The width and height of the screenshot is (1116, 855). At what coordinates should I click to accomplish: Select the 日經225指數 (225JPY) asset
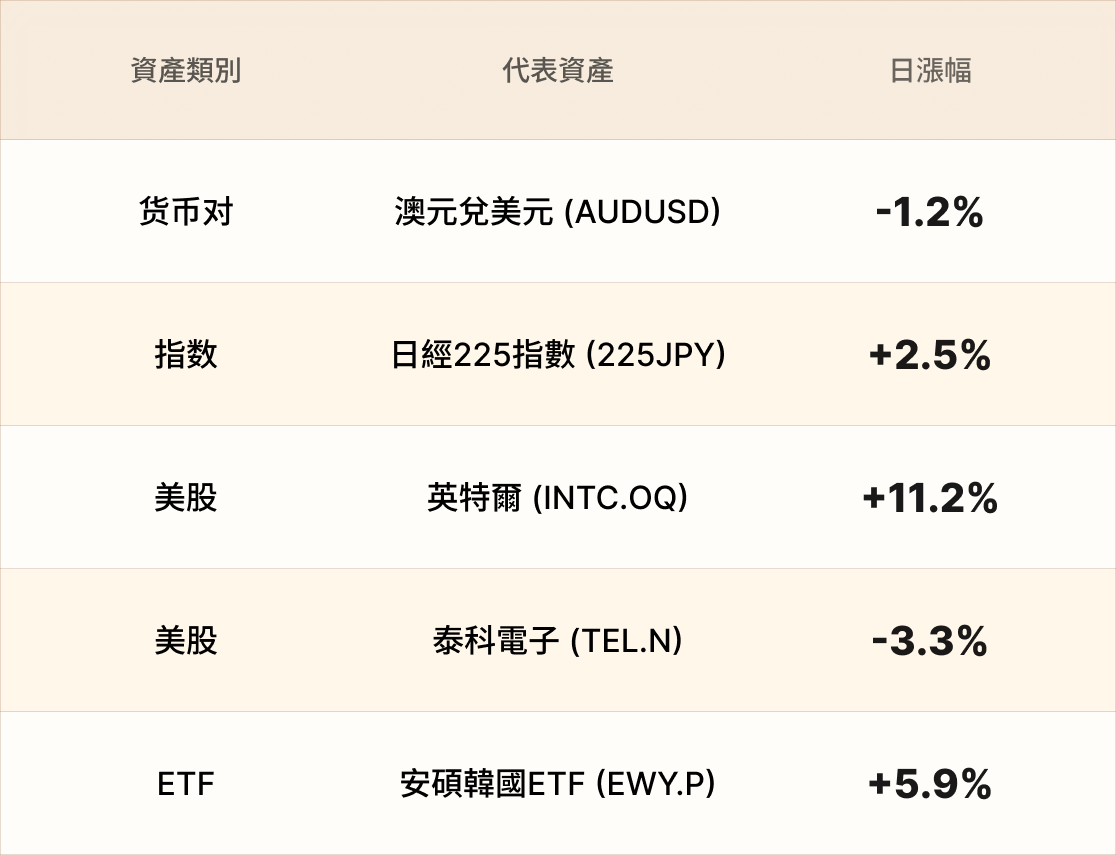coord(558,355)
